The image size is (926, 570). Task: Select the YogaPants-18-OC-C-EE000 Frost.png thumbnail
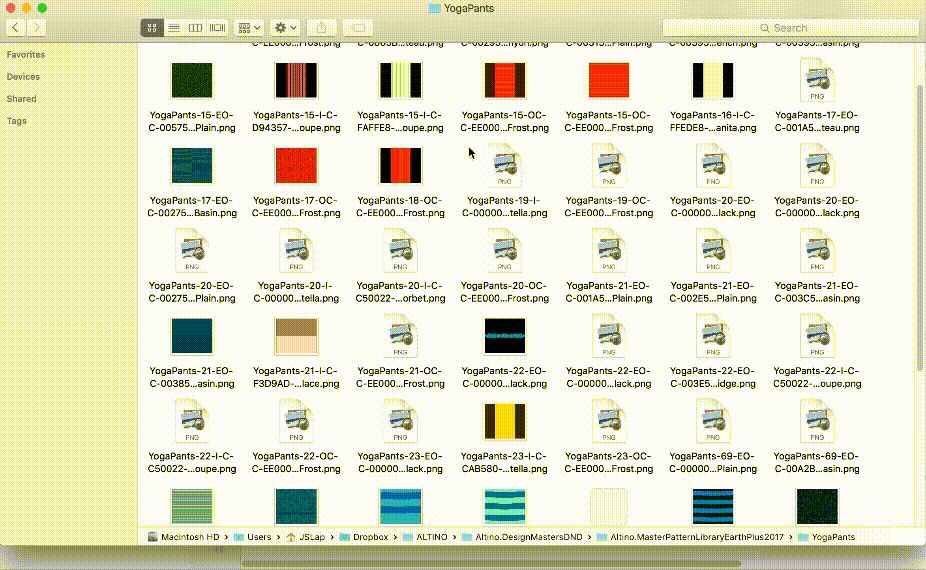(400, 165)
